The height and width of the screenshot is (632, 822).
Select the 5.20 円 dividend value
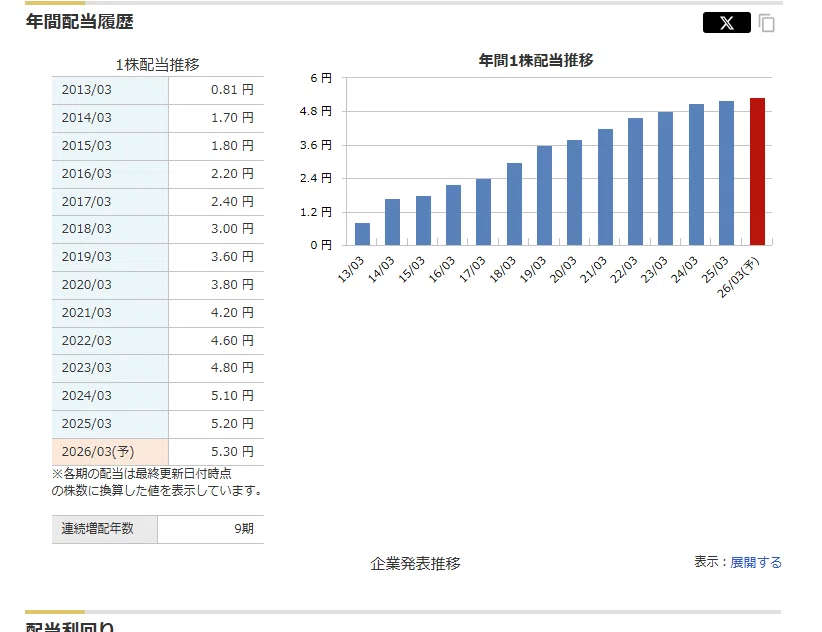click(x=232, y=423)
